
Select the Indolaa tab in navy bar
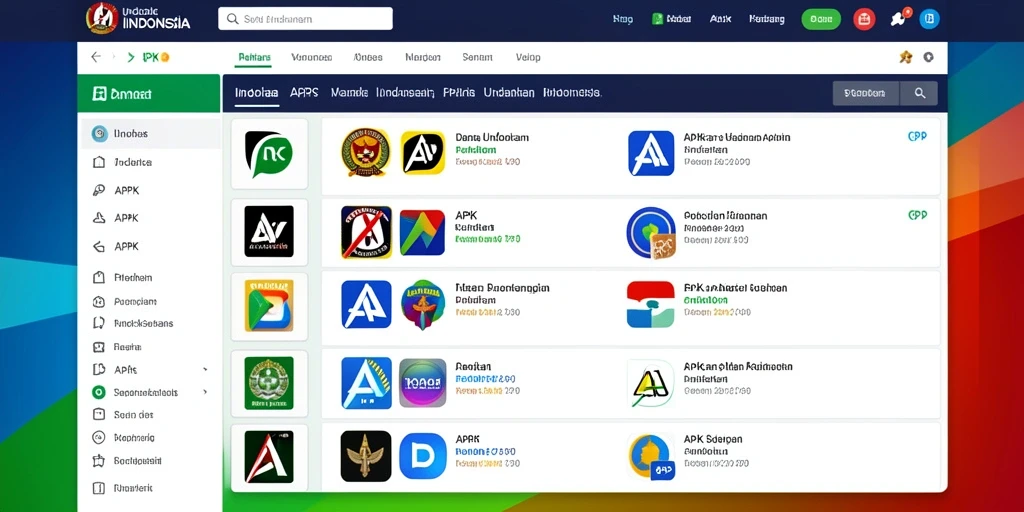pos(256,93)
